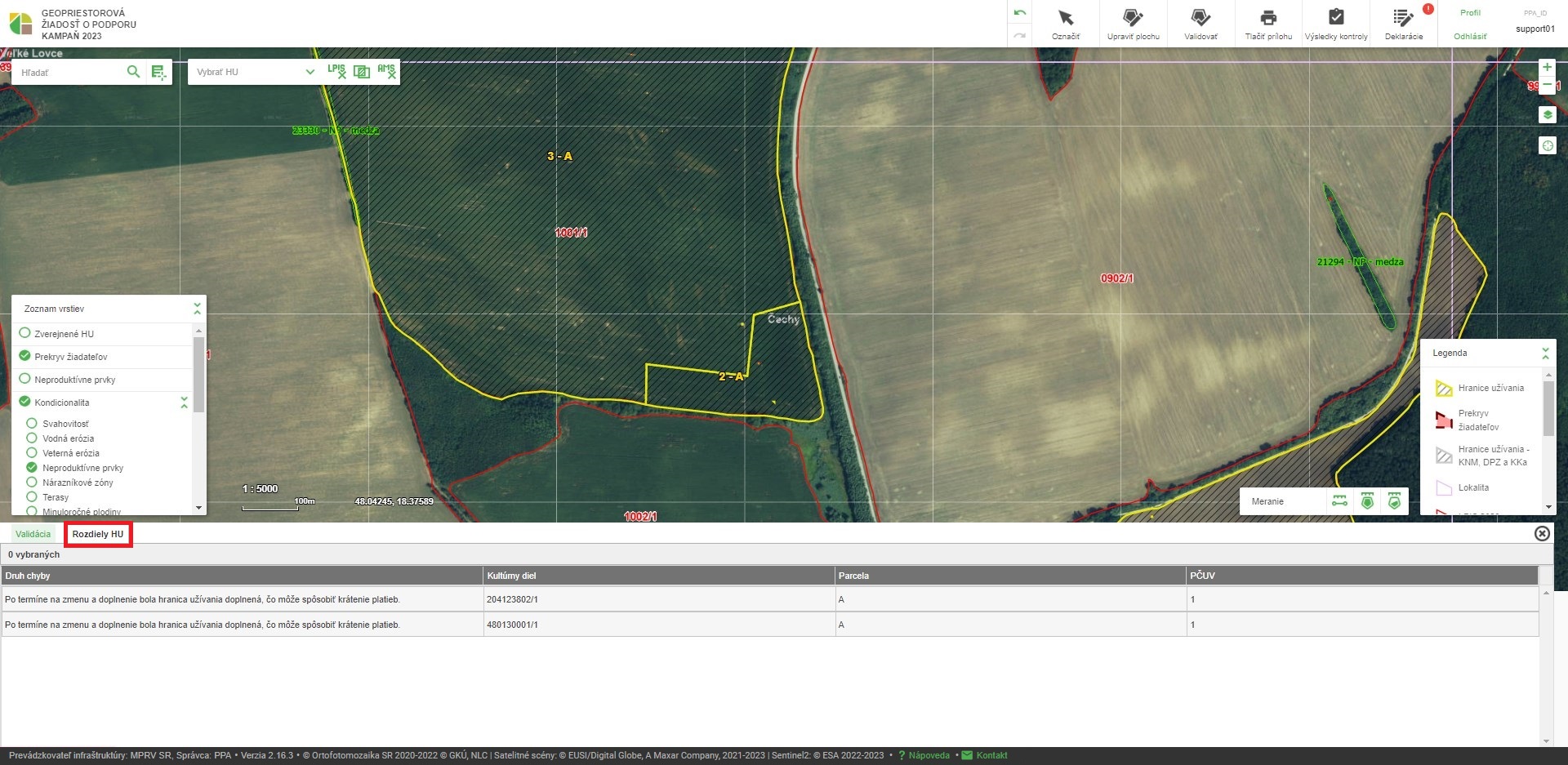The image size is (1568, 765).
Task: Sort by Druh chyby column header
Action: 243,576
